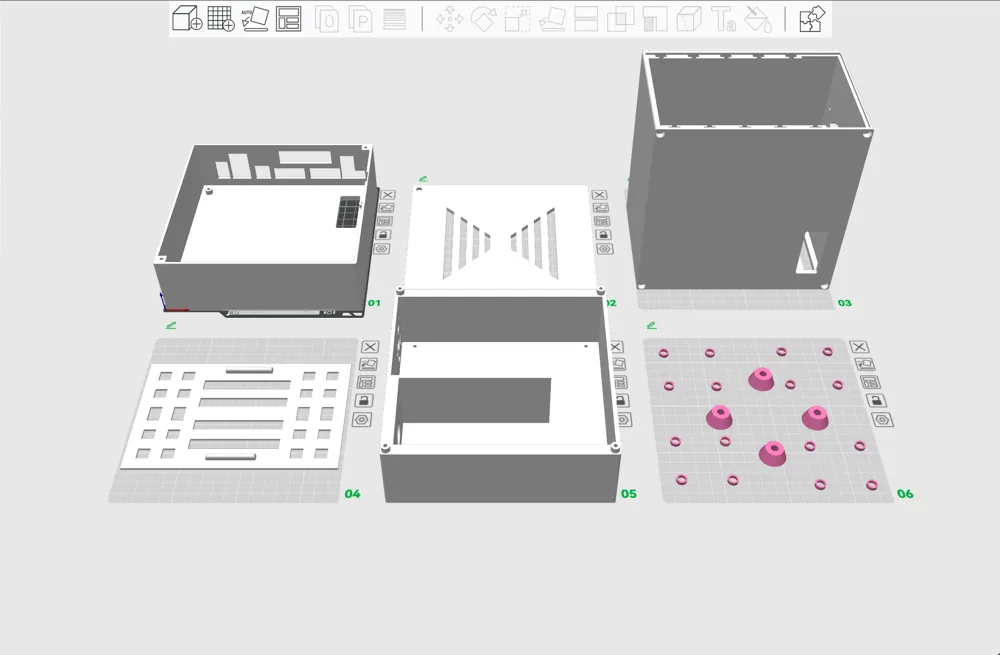
Task: Edit plate 06 name via green pencil
Action: pos(651,325)
